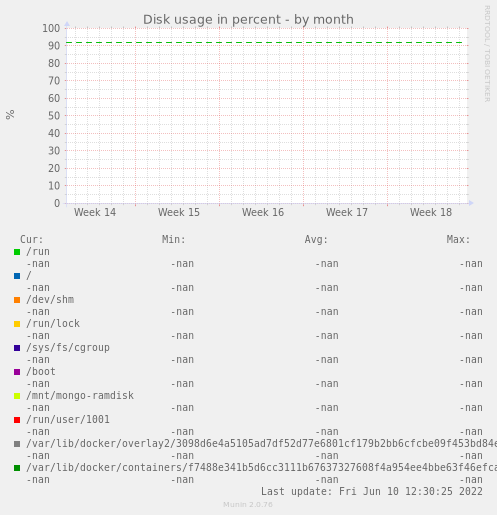Click the dark green docker containers swatch
This screenshot has height=515, width=497.
click(x=17, y=468)
